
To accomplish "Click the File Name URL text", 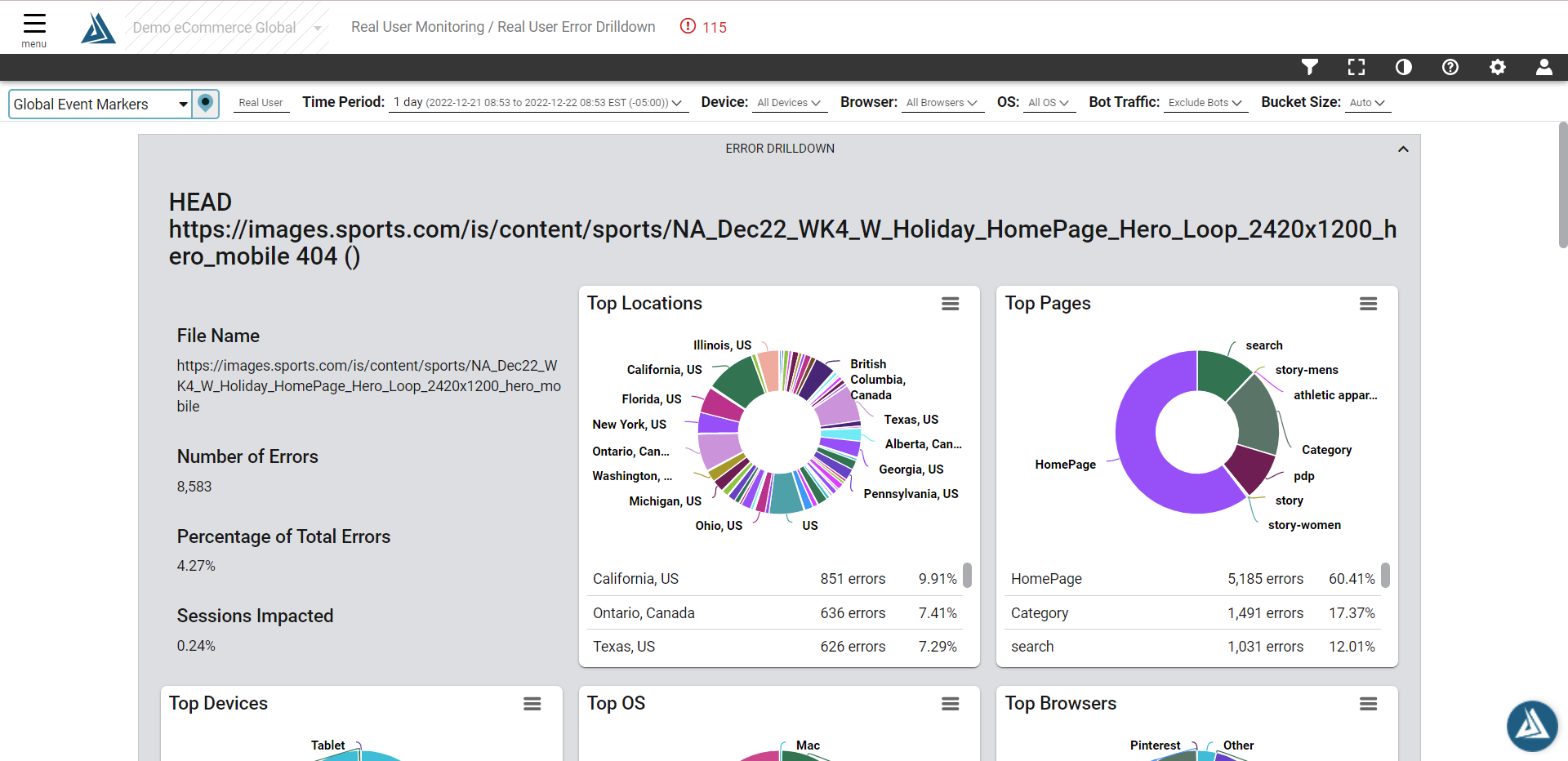I will (368, 386).
